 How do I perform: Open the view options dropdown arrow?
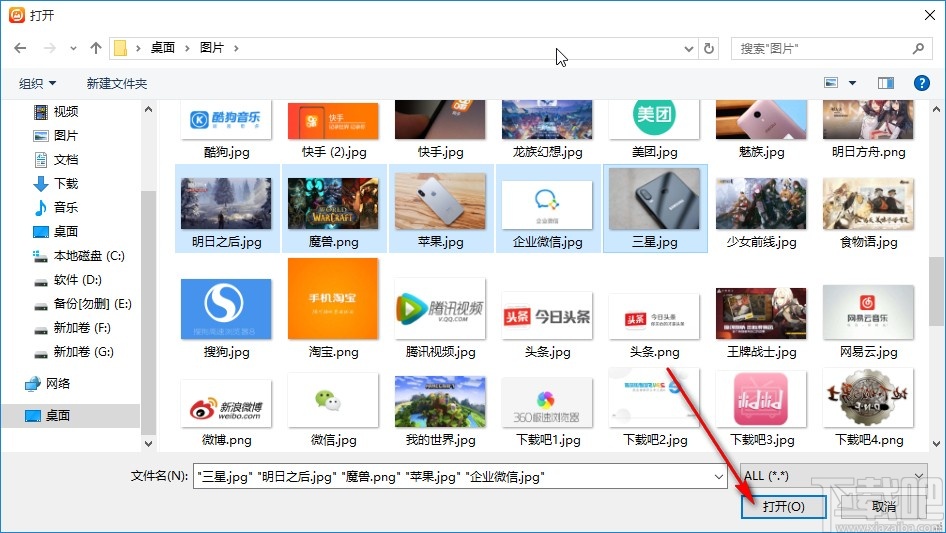[x=852, y=83]
